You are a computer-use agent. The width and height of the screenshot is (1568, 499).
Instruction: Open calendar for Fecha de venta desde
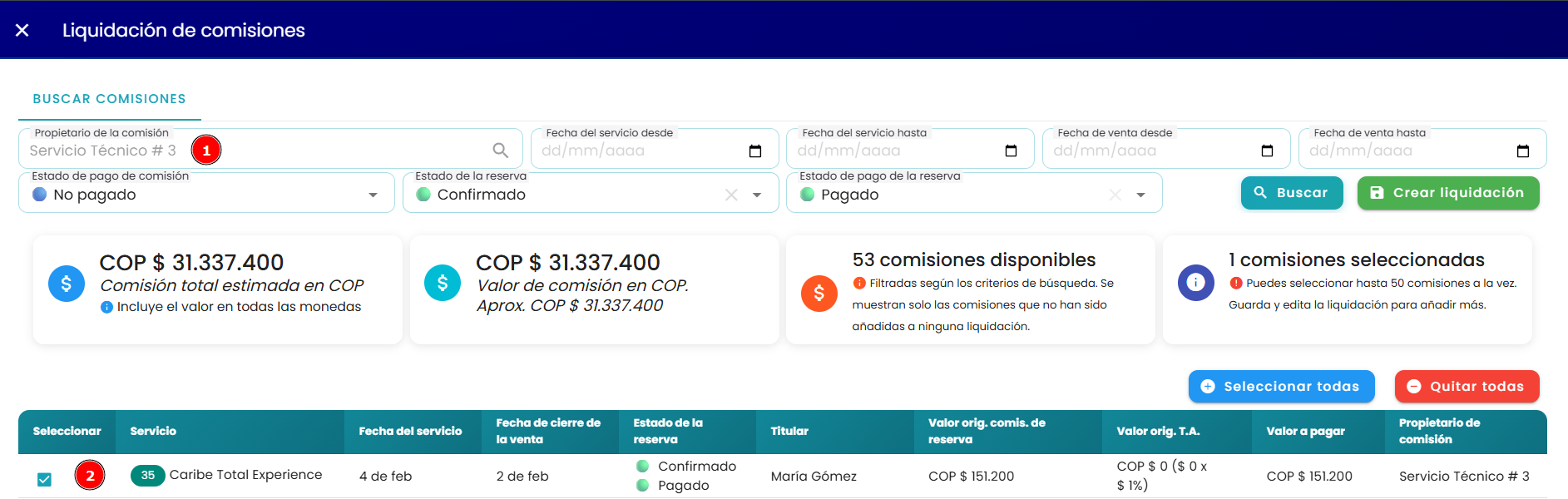pos(1267,151)
